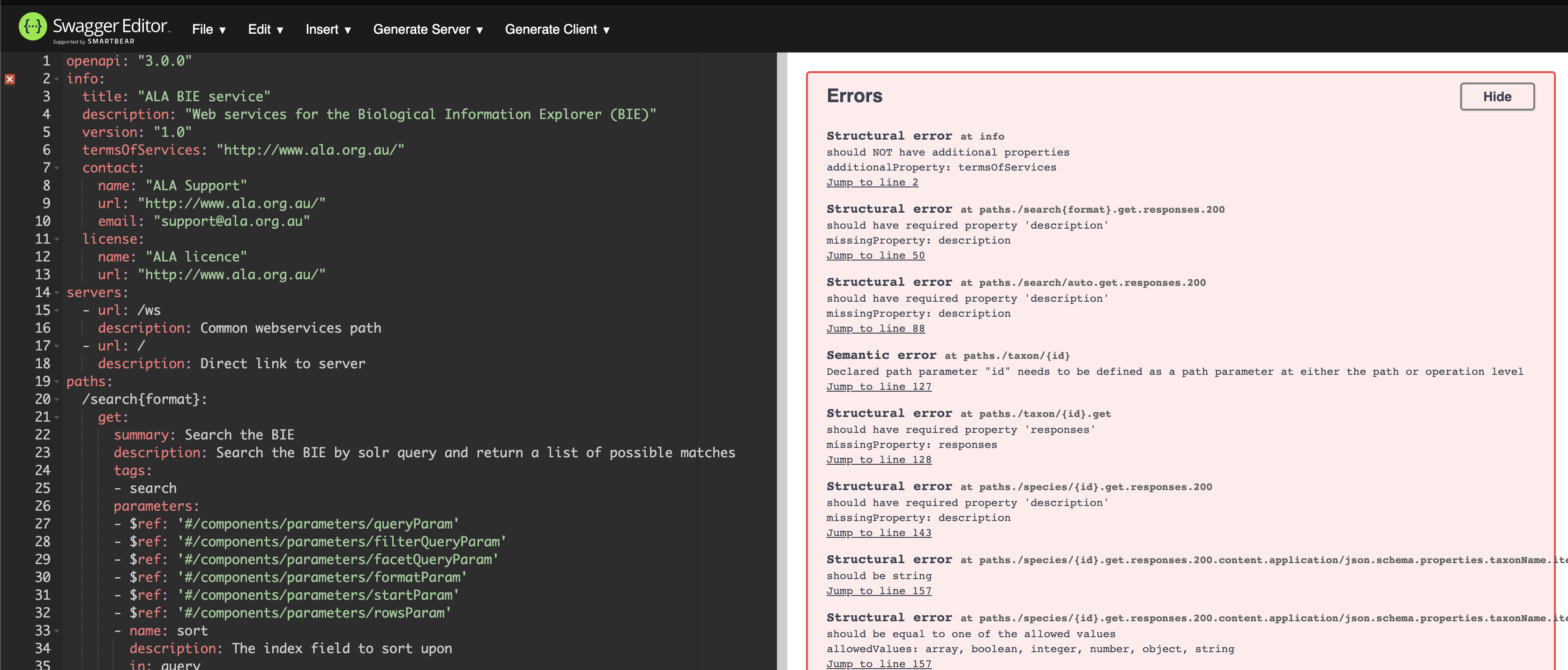Jump to line 143 from the species error
1568x670 pixels.
[x=879, y=532]
